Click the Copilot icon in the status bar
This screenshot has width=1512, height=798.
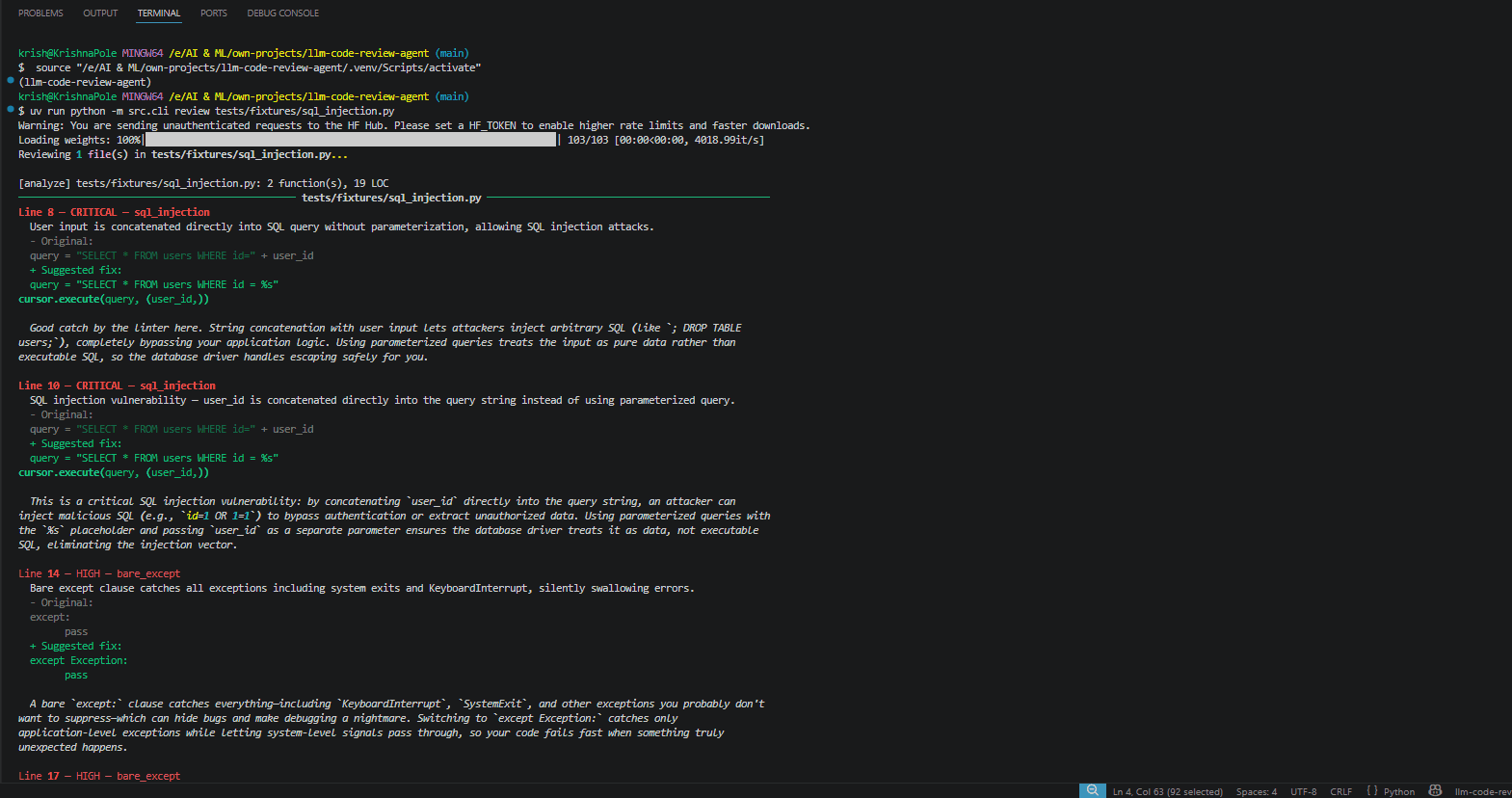pos(1435,790)
